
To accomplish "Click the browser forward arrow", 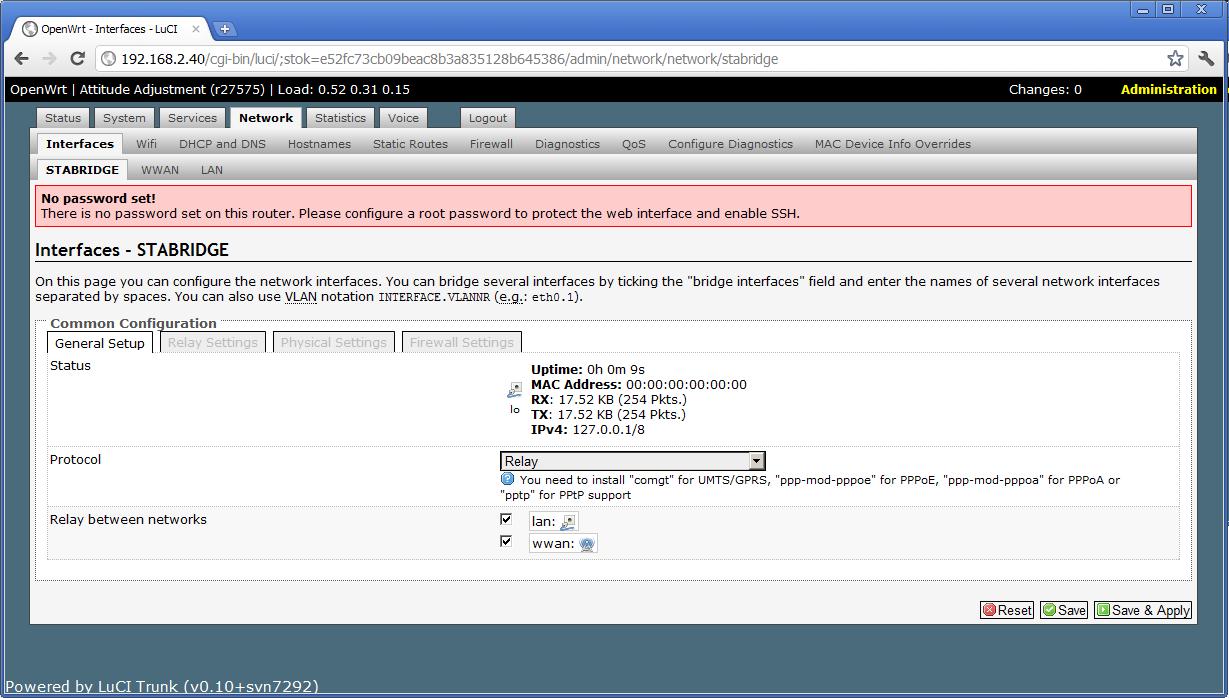I will [x=50, y=59].
